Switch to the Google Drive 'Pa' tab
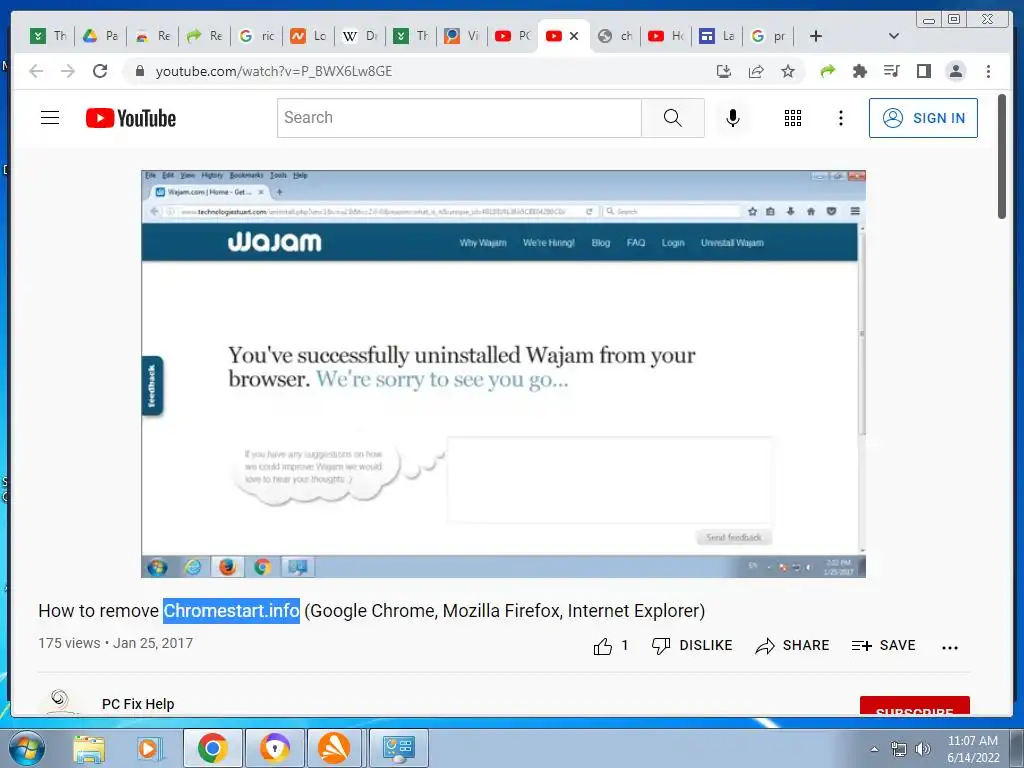Screen dimensions: 1024x768 100,36
